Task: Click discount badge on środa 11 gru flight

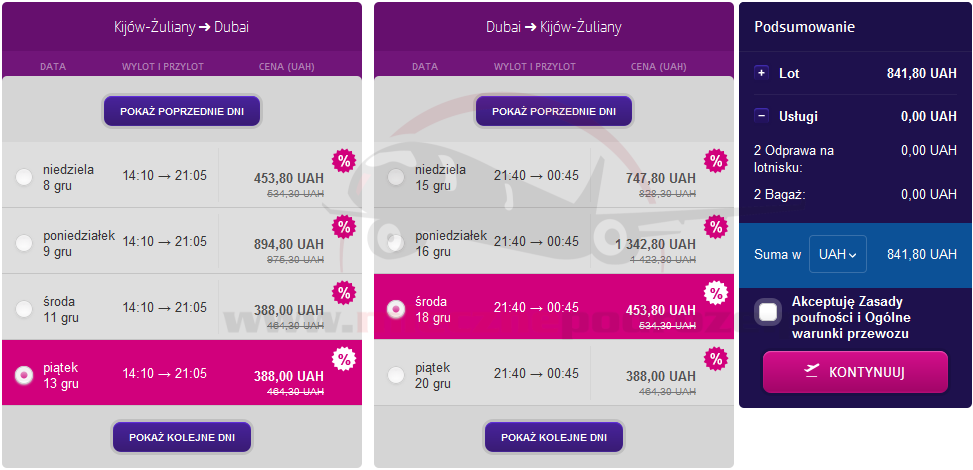Action: pos(344,293)
